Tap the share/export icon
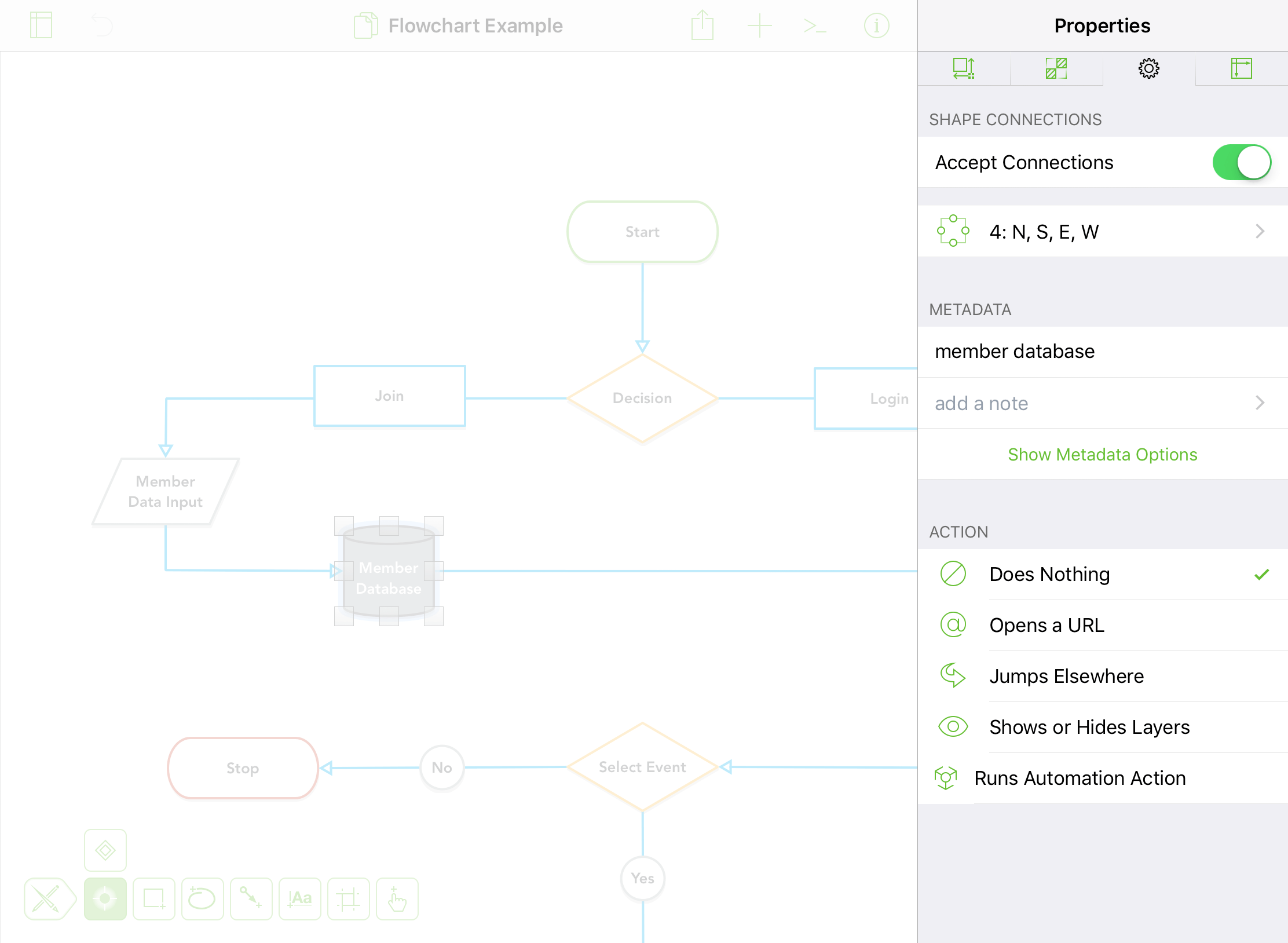1288x943 pixels. click(x=702, y=25)
